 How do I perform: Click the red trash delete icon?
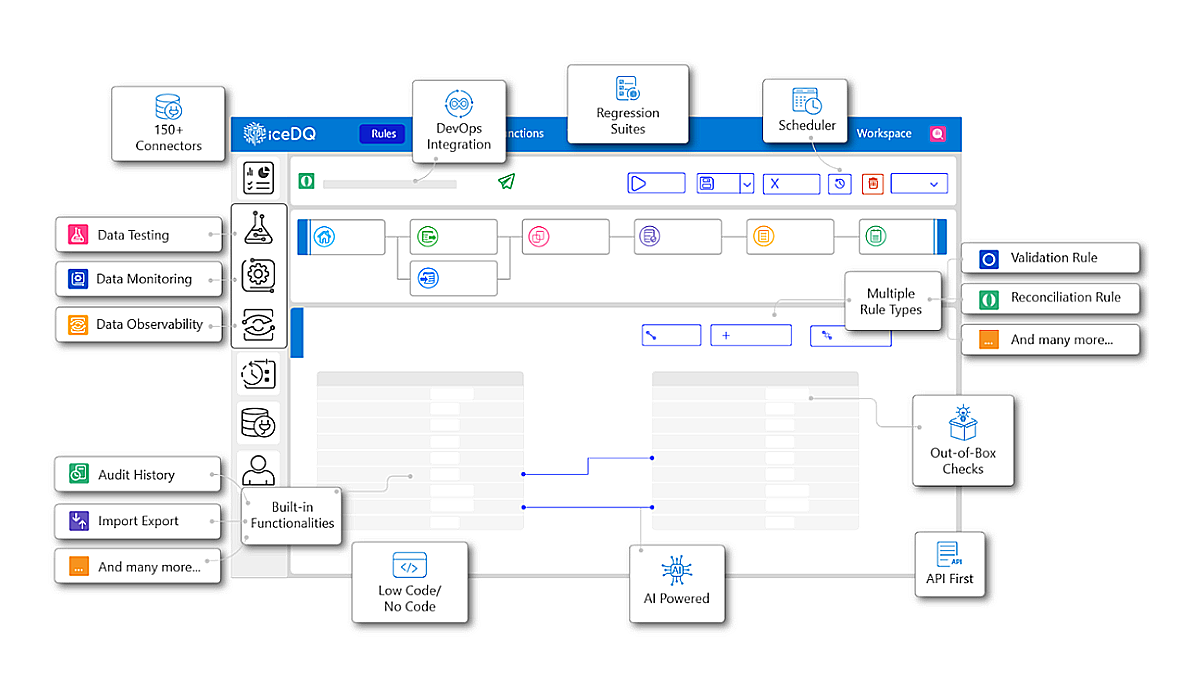tap(872, 184)
